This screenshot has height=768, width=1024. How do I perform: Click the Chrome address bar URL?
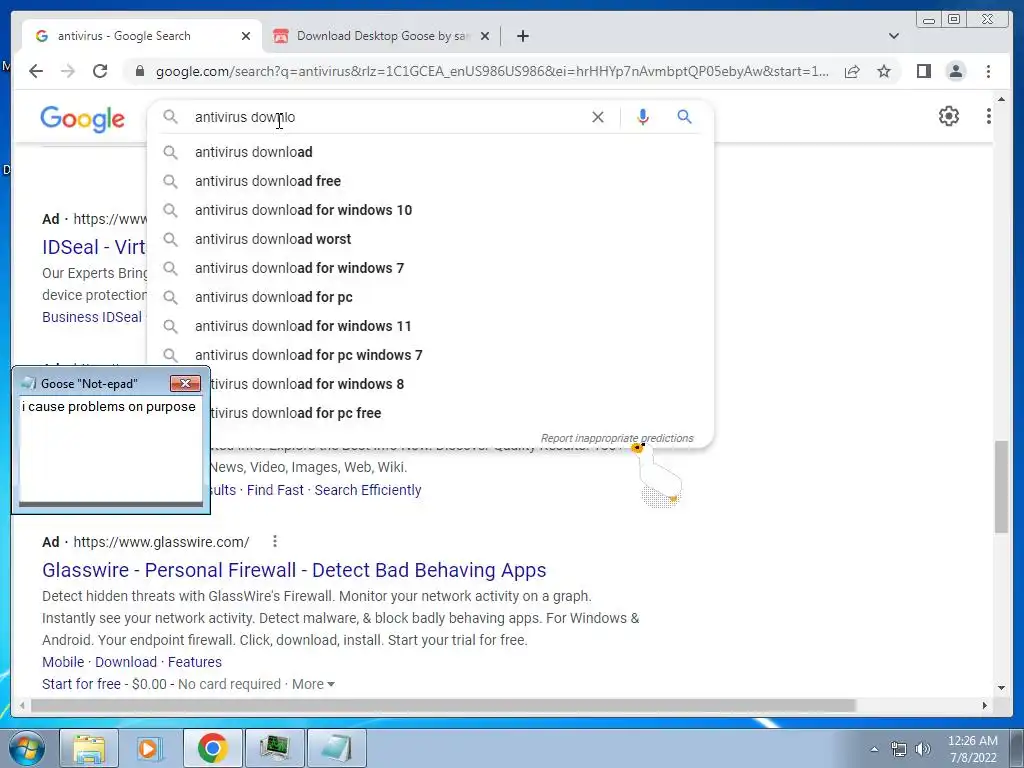coord(492,71)
